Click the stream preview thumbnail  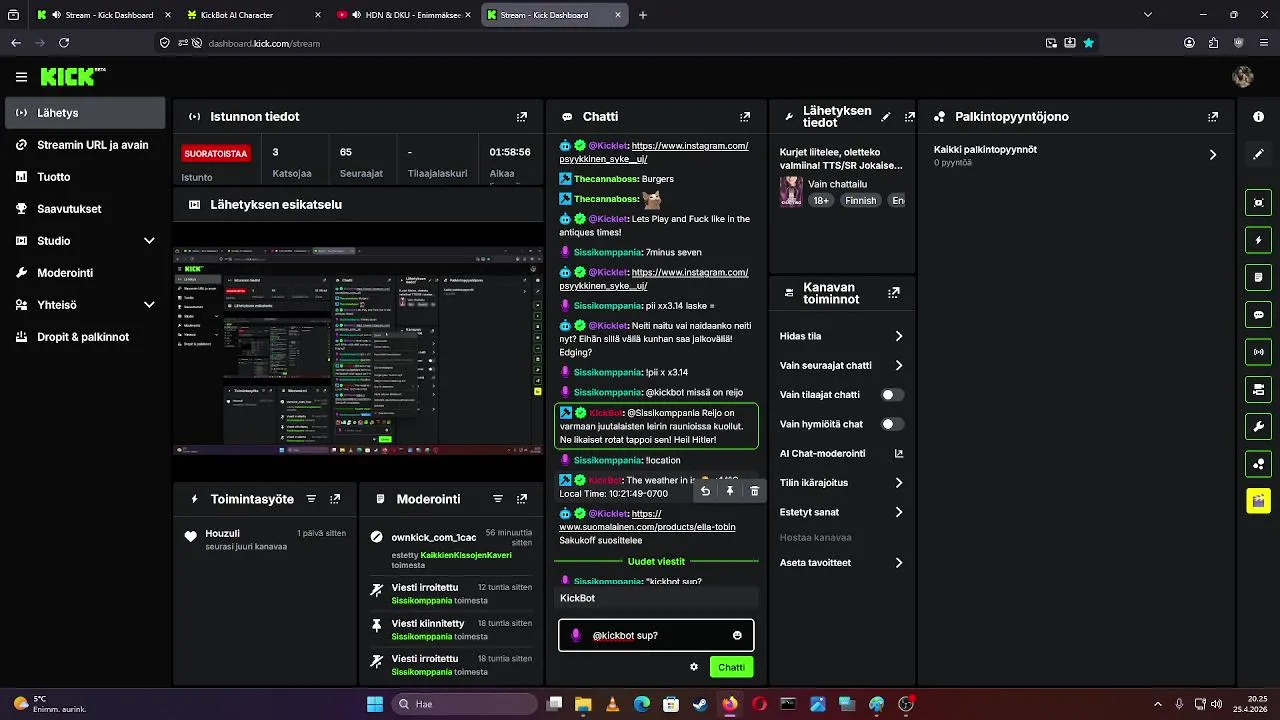click(358, 350)
